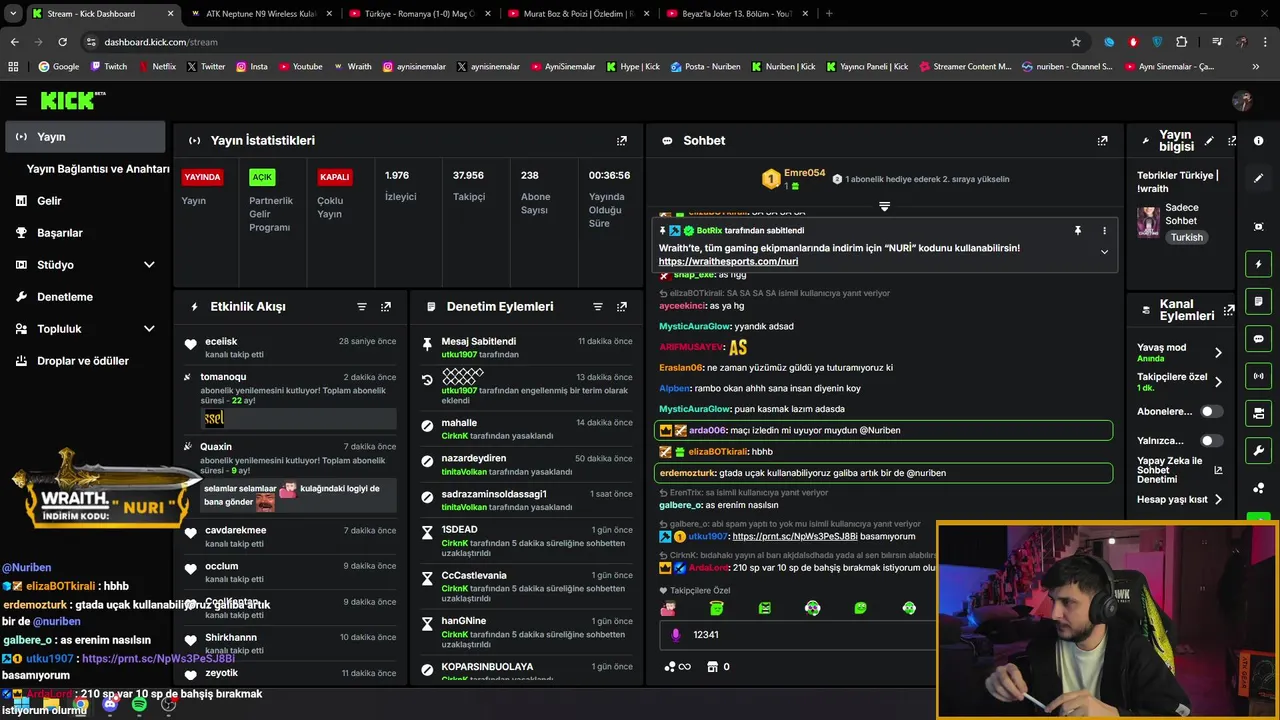Open the Twitch bookmark
The height and width of the screenshot is (720, 1280).
click(x=109, y=67)
